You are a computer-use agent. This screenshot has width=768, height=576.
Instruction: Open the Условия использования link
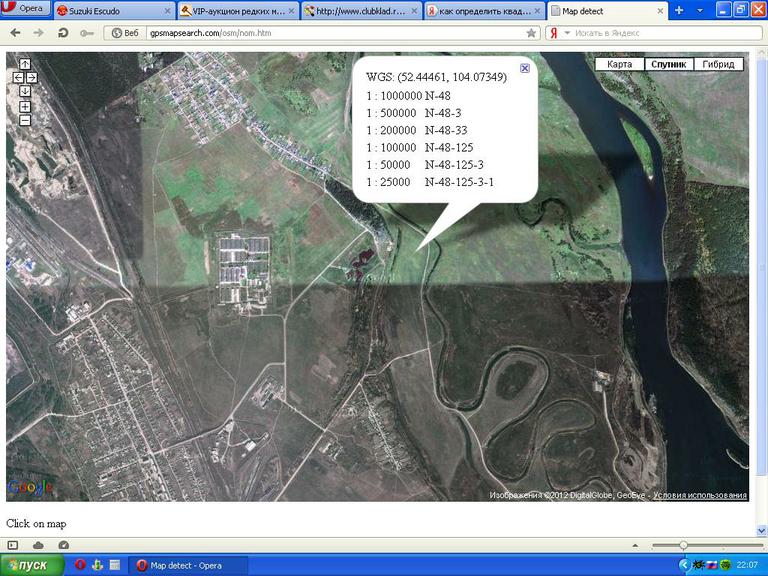(700, 495)
